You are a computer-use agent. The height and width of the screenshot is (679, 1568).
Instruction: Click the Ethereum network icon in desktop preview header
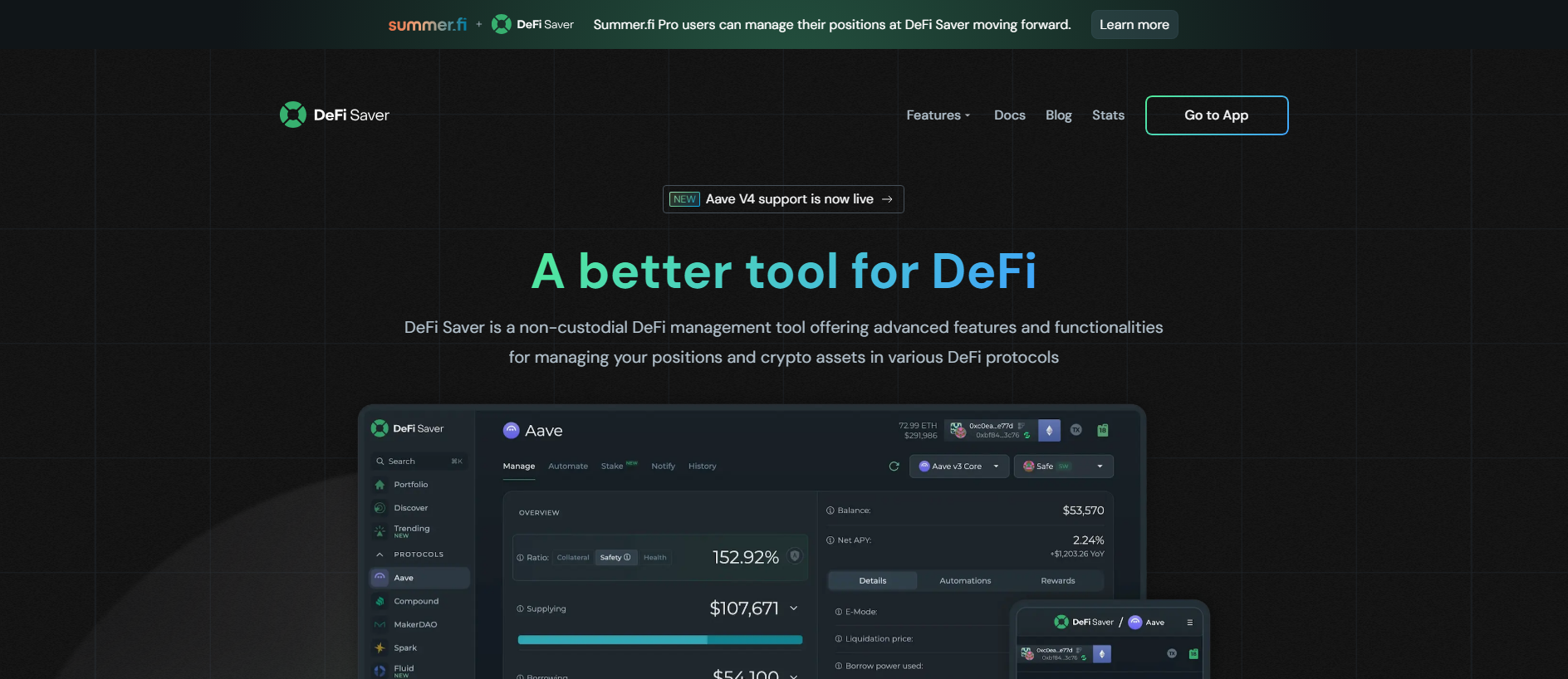pos(1049,430)
